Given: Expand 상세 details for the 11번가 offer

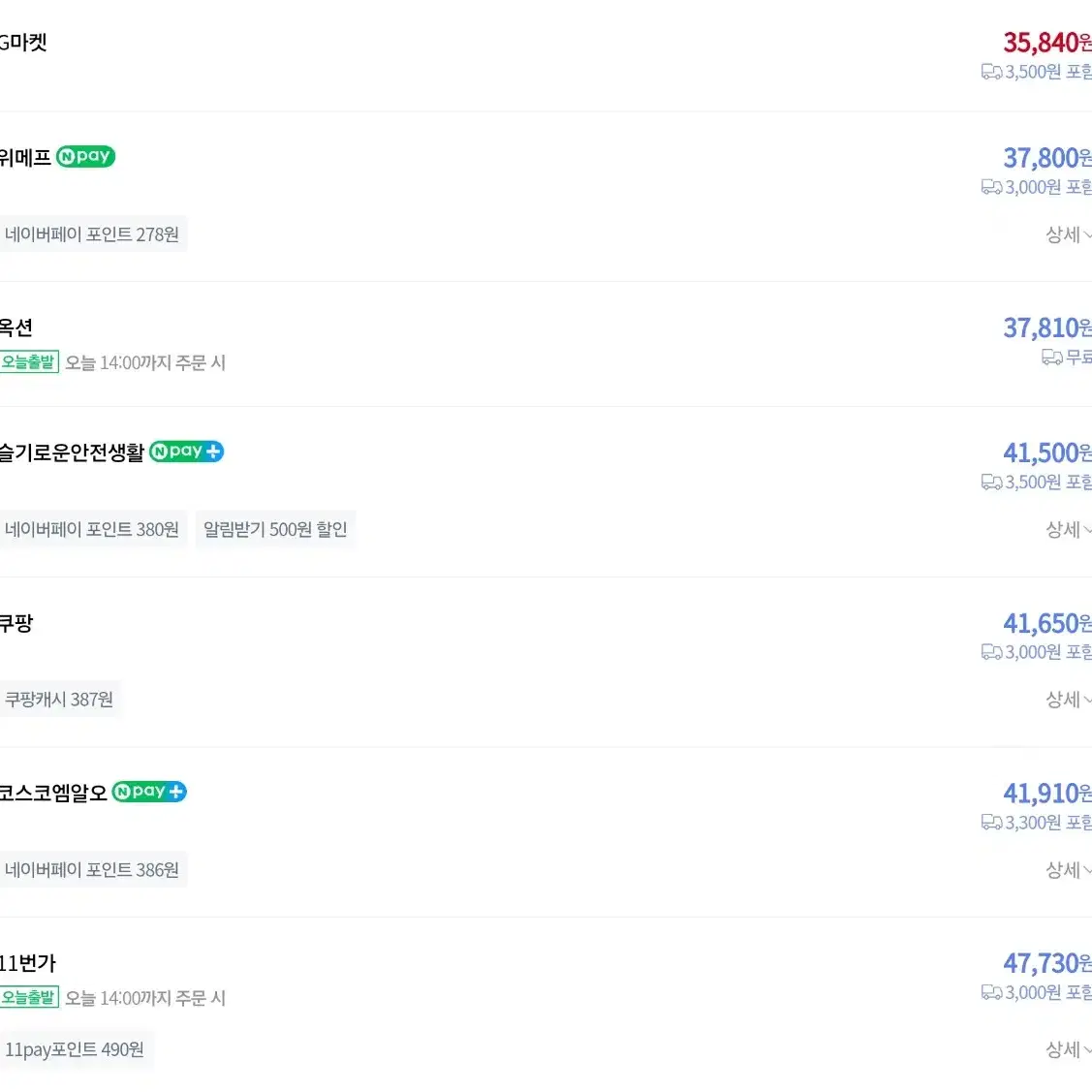Looking at the screenshot, I should click(x=1069, y=1049).
